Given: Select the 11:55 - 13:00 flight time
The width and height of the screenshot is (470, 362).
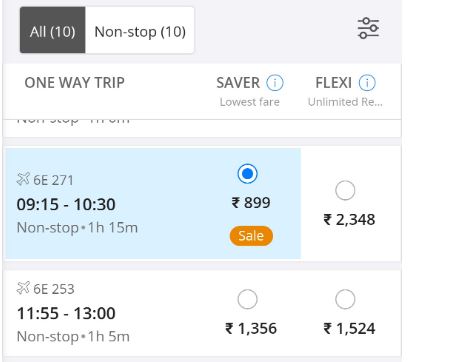Looking at the screenshot, I should (66, 313).
